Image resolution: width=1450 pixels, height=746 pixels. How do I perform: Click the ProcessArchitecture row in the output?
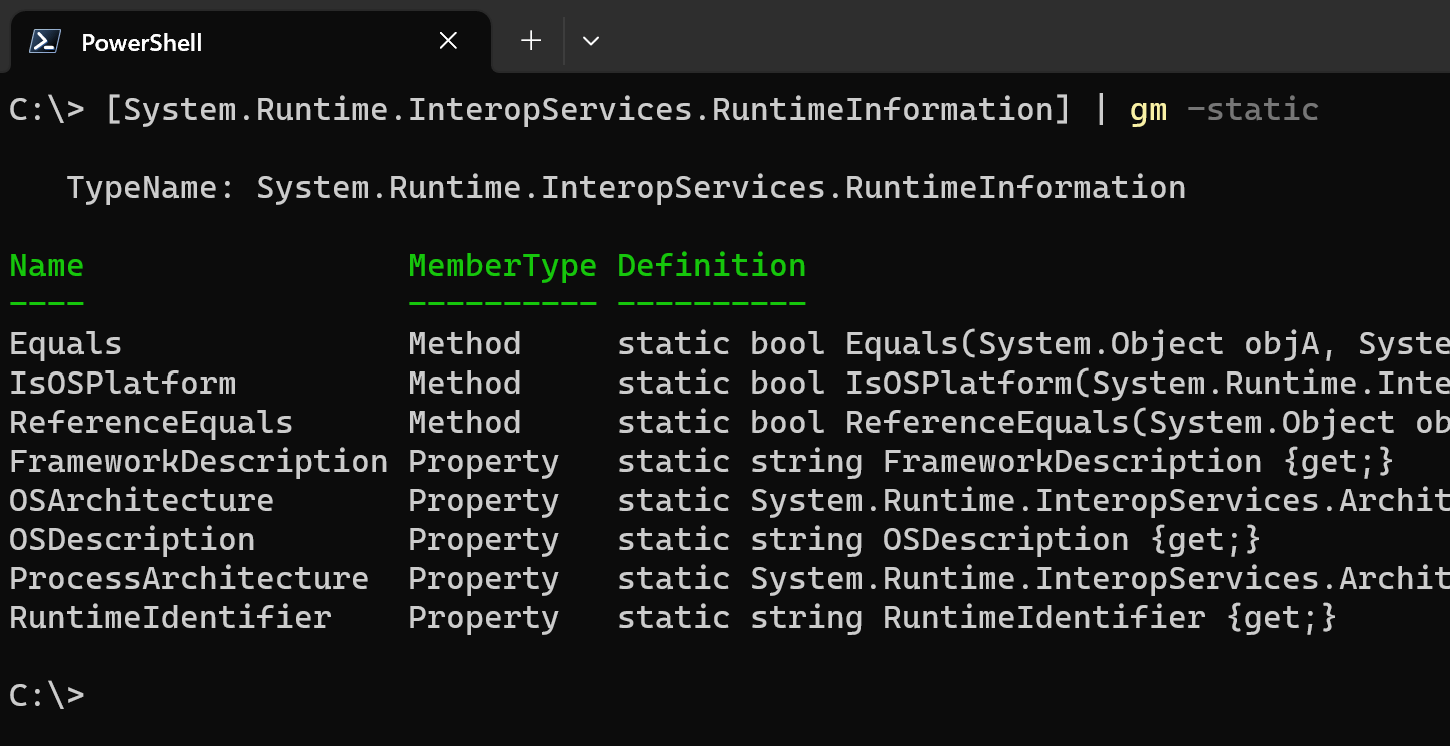pos(188,578)
